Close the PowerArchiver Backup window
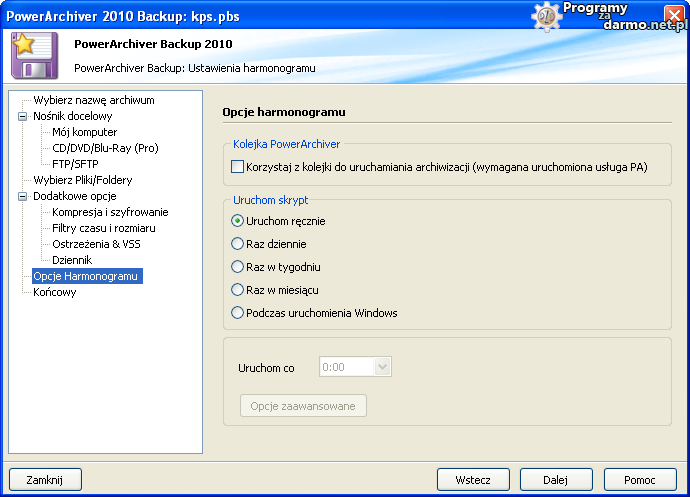The height and width of the screenshot is (497, 690). 673,16
